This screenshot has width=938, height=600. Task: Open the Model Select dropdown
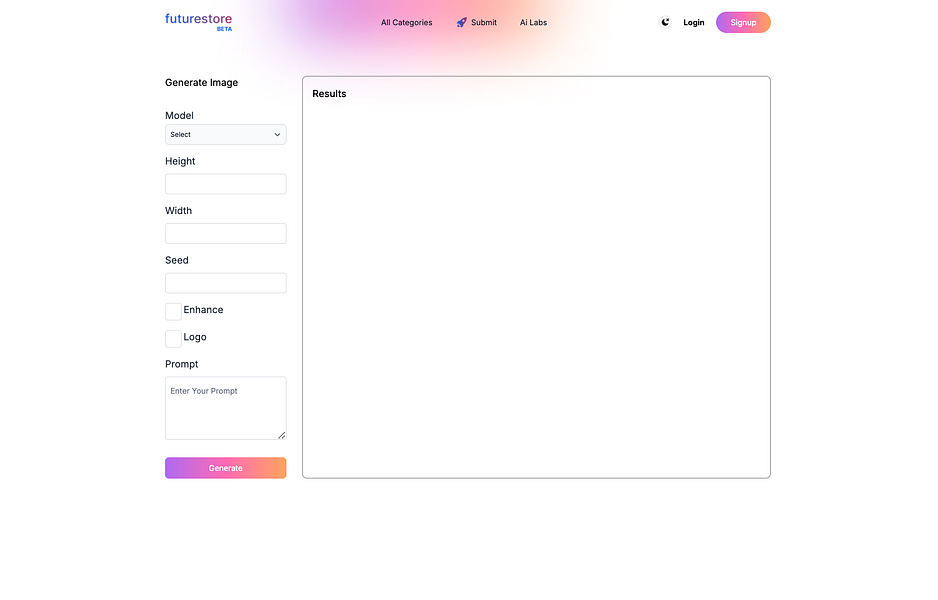226,135
